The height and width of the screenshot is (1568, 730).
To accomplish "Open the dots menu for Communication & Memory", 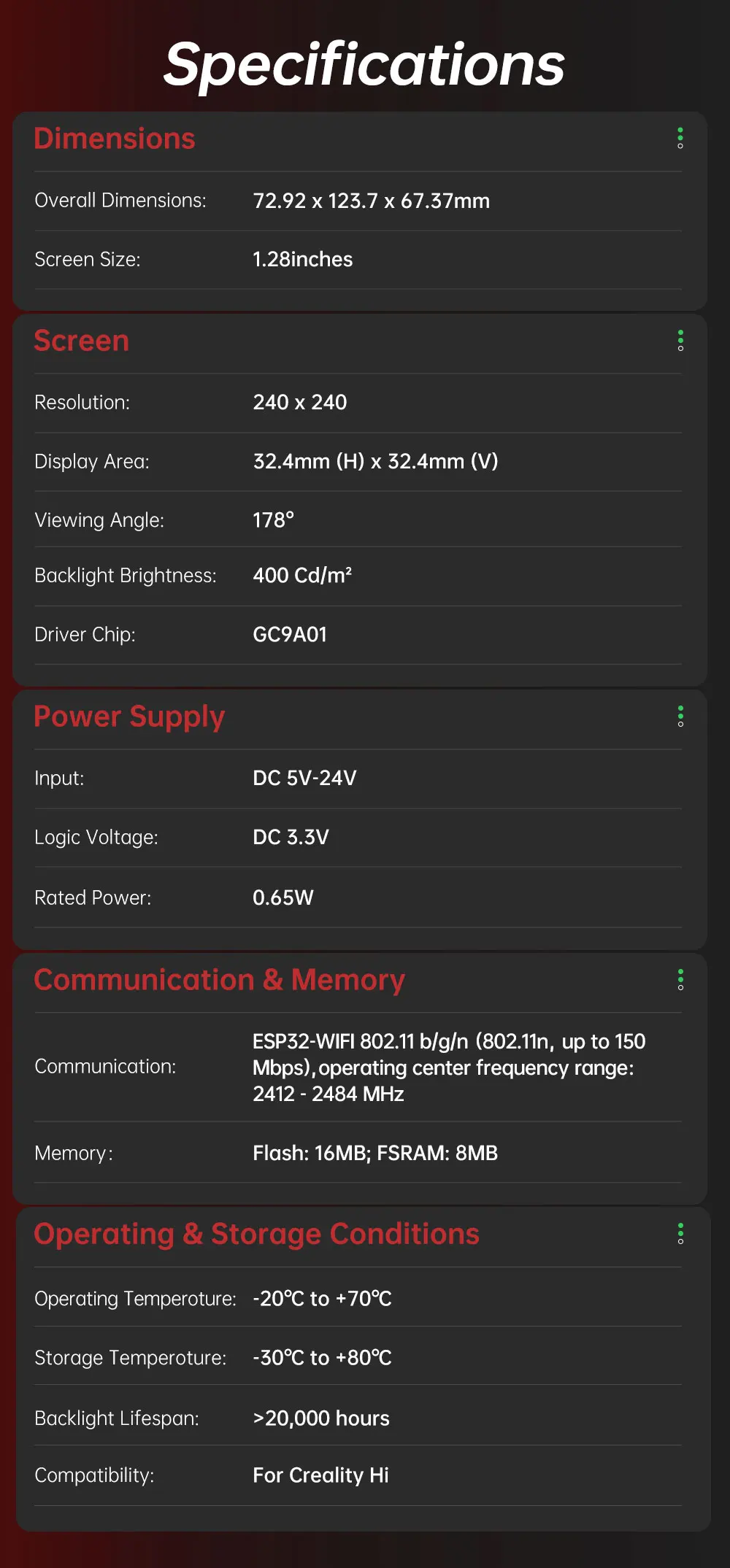I will click(x=680, y=980).
